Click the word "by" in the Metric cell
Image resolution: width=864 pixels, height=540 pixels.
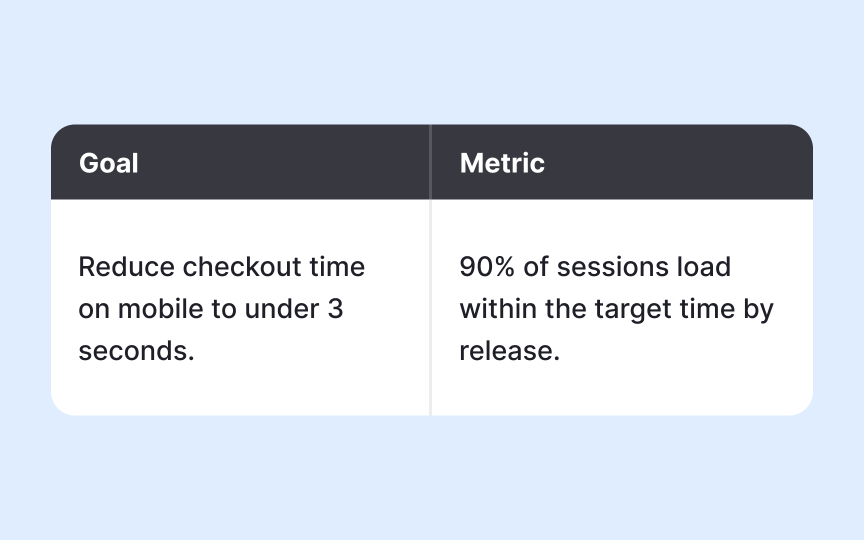pyautogui.click(x=758, y=310)
